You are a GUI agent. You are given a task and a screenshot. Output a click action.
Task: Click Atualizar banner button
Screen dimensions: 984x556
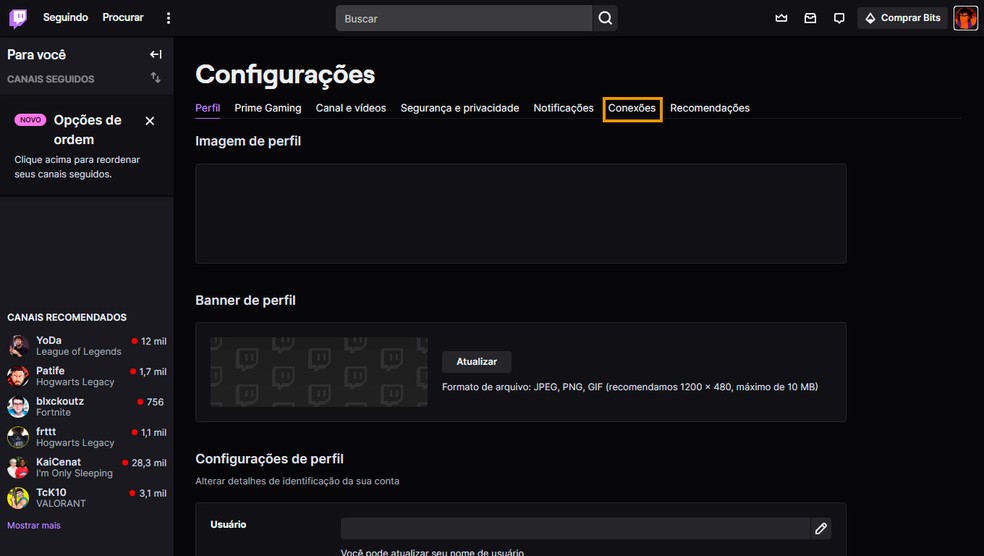pyautogui.click(x=477, y=361)
